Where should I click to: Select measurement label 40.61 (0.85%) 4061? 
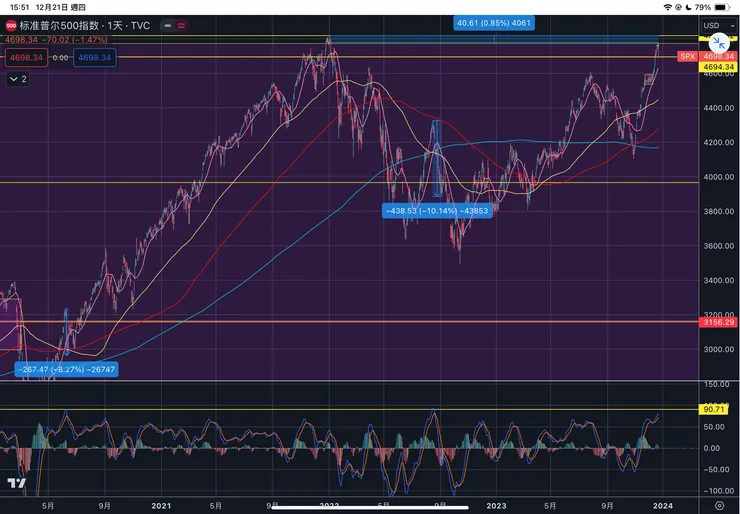click(494, 23)
